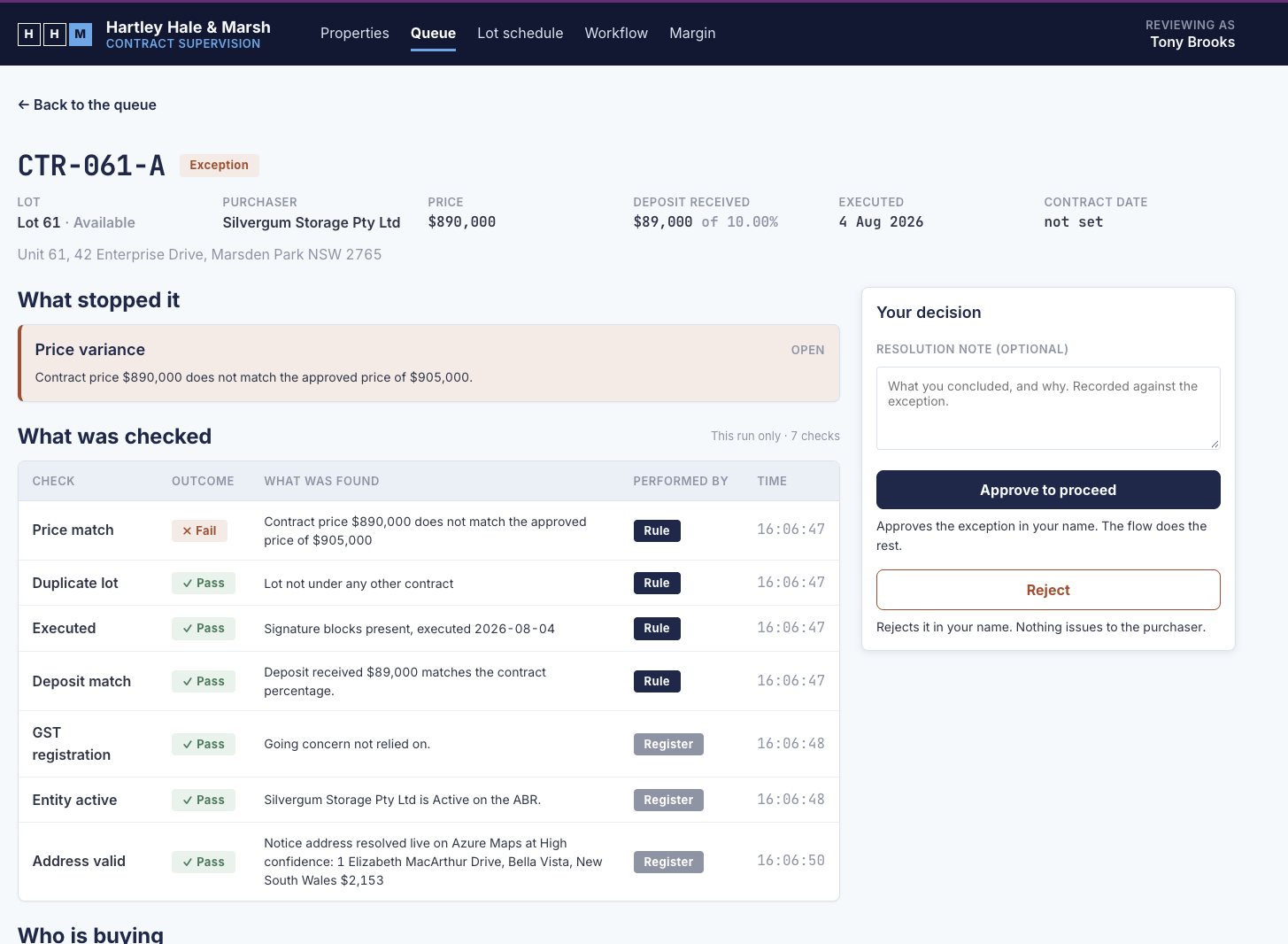Click the Register badge in Address valid row

(668, 862)
